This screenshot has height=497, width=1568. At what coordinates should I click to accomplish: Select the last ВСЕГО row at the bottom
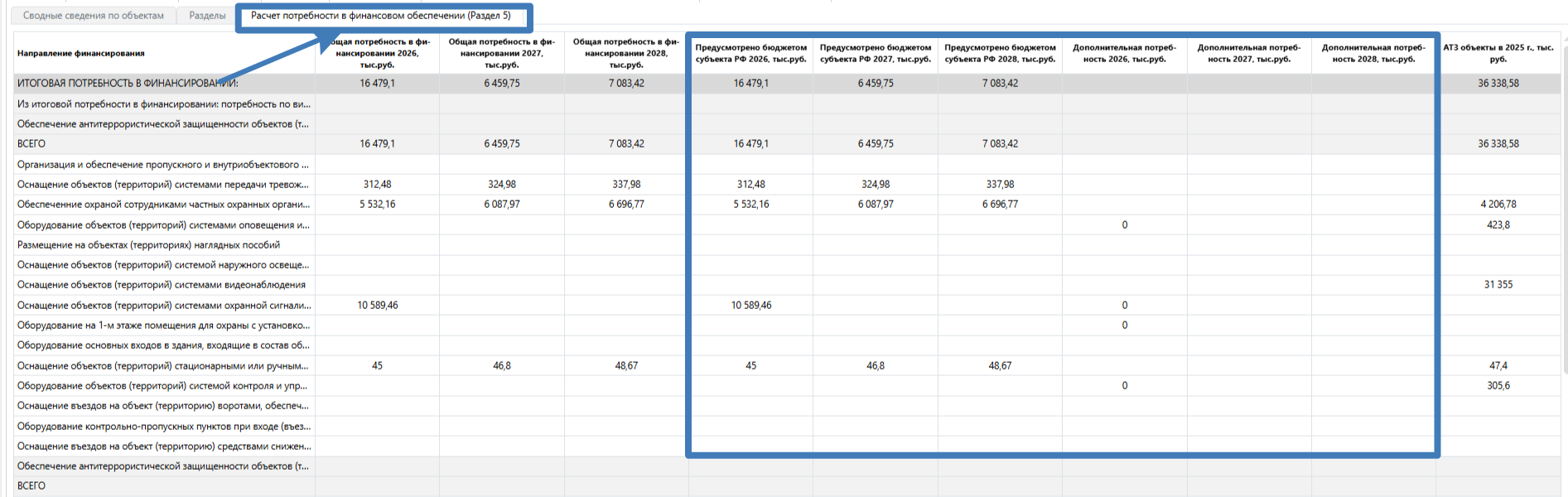pyautogui.click(x=31, y=486)
